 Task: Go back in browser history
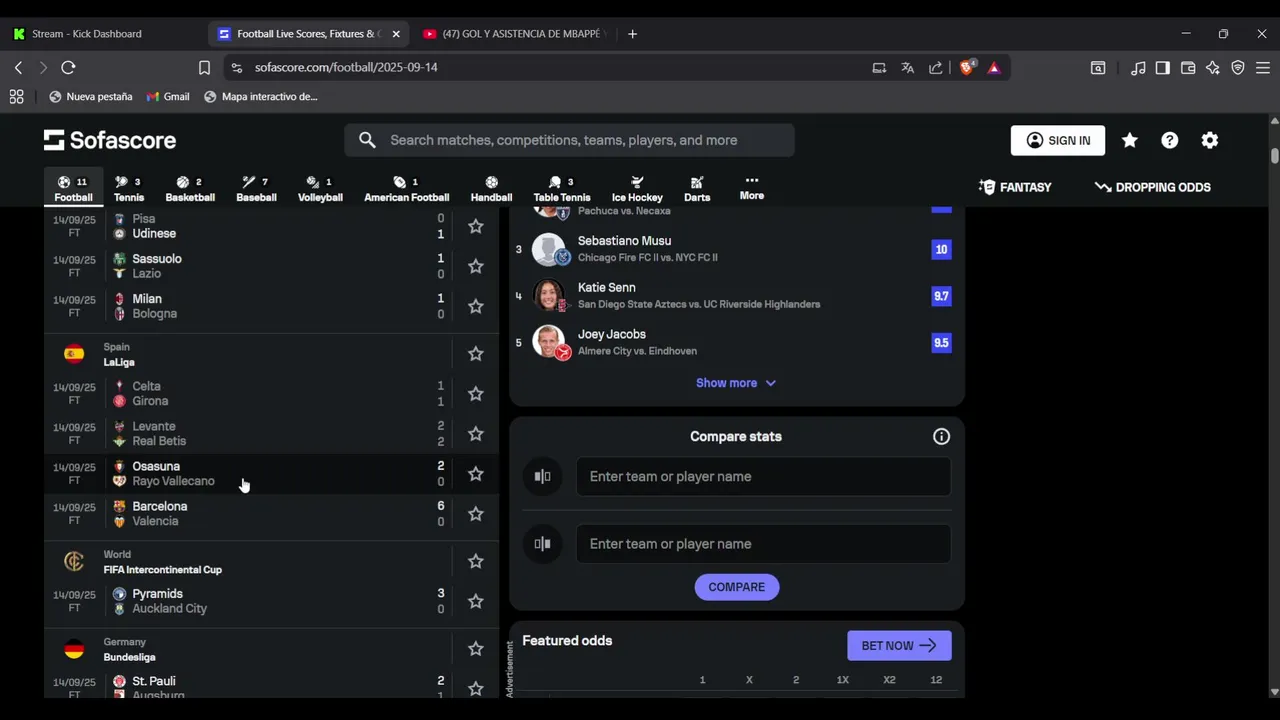pos(18,67)
